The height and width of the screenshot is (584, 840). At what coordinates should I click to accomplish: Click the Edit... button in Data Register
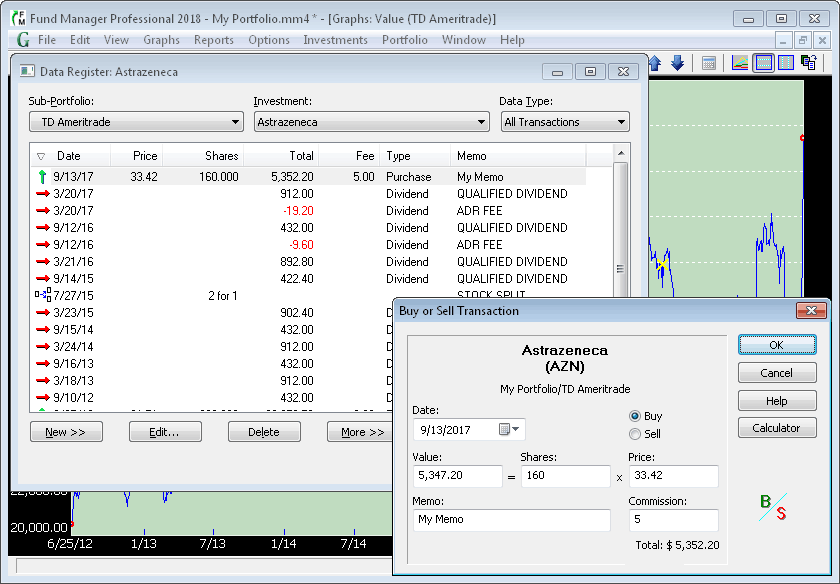(x=165, y=432)
